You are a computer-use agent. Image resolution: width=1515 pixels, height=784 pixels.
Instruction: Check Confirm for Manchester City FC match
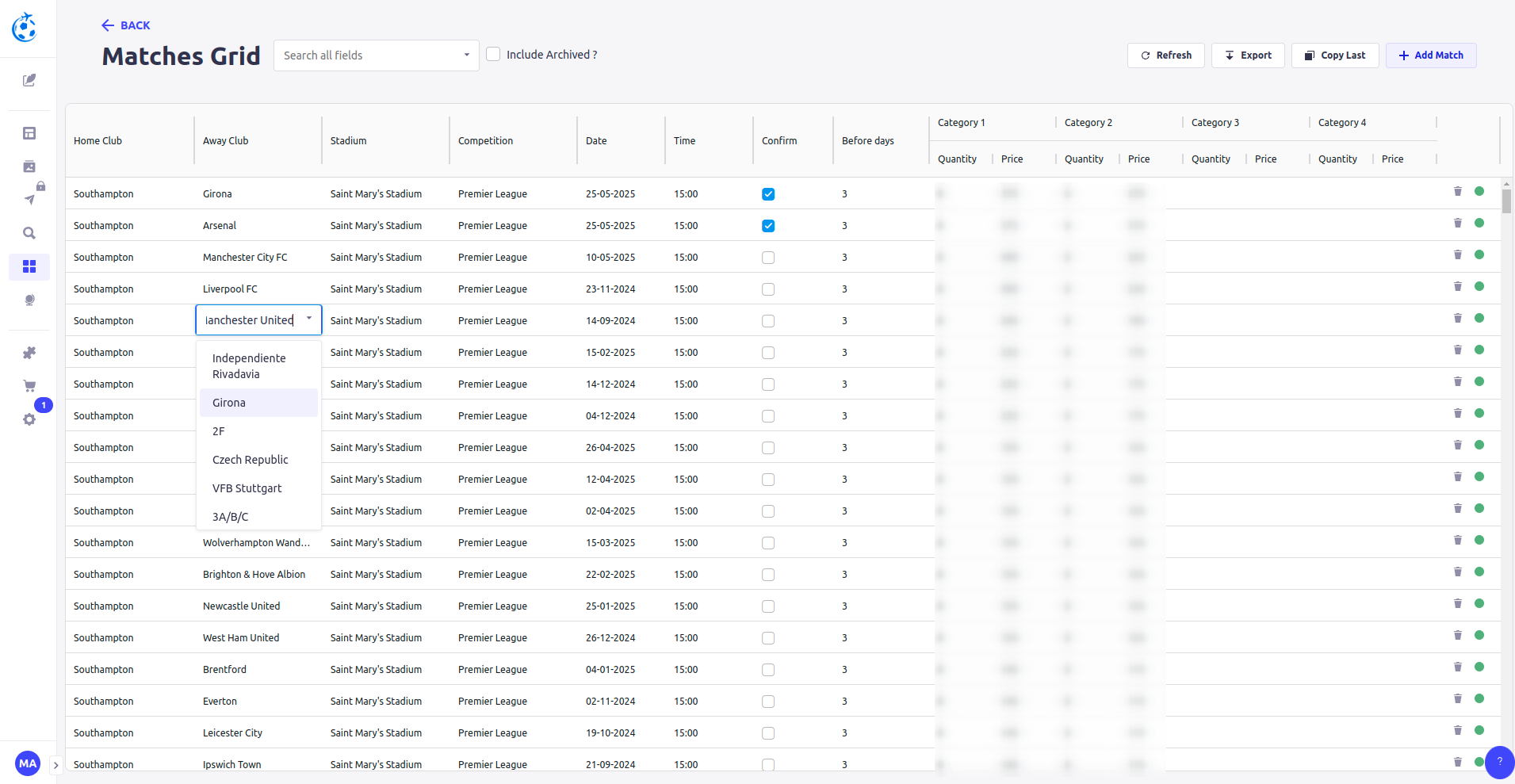(x=768, y=258)
